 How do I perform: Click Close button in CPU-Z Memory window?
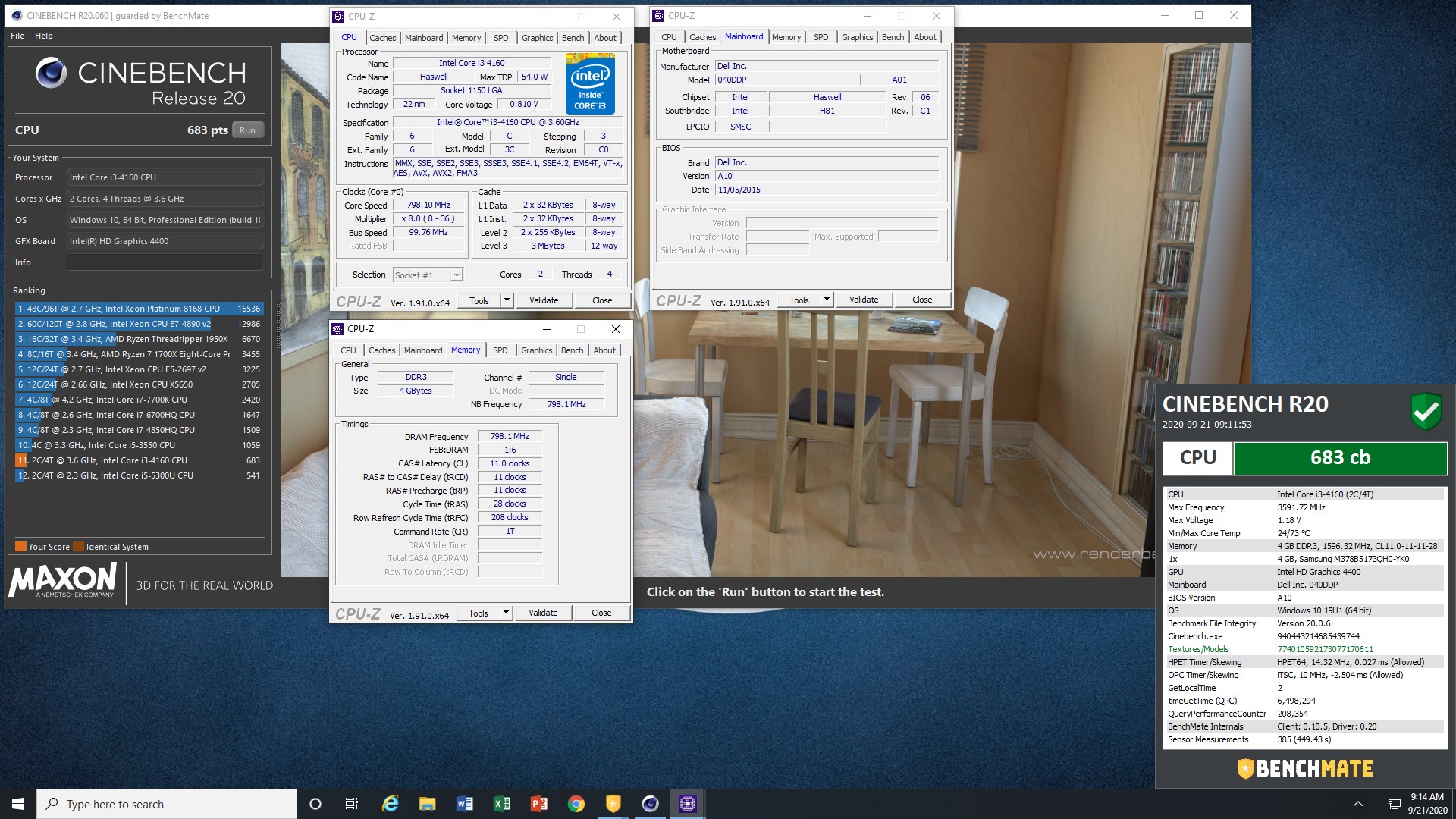[601, 613]
